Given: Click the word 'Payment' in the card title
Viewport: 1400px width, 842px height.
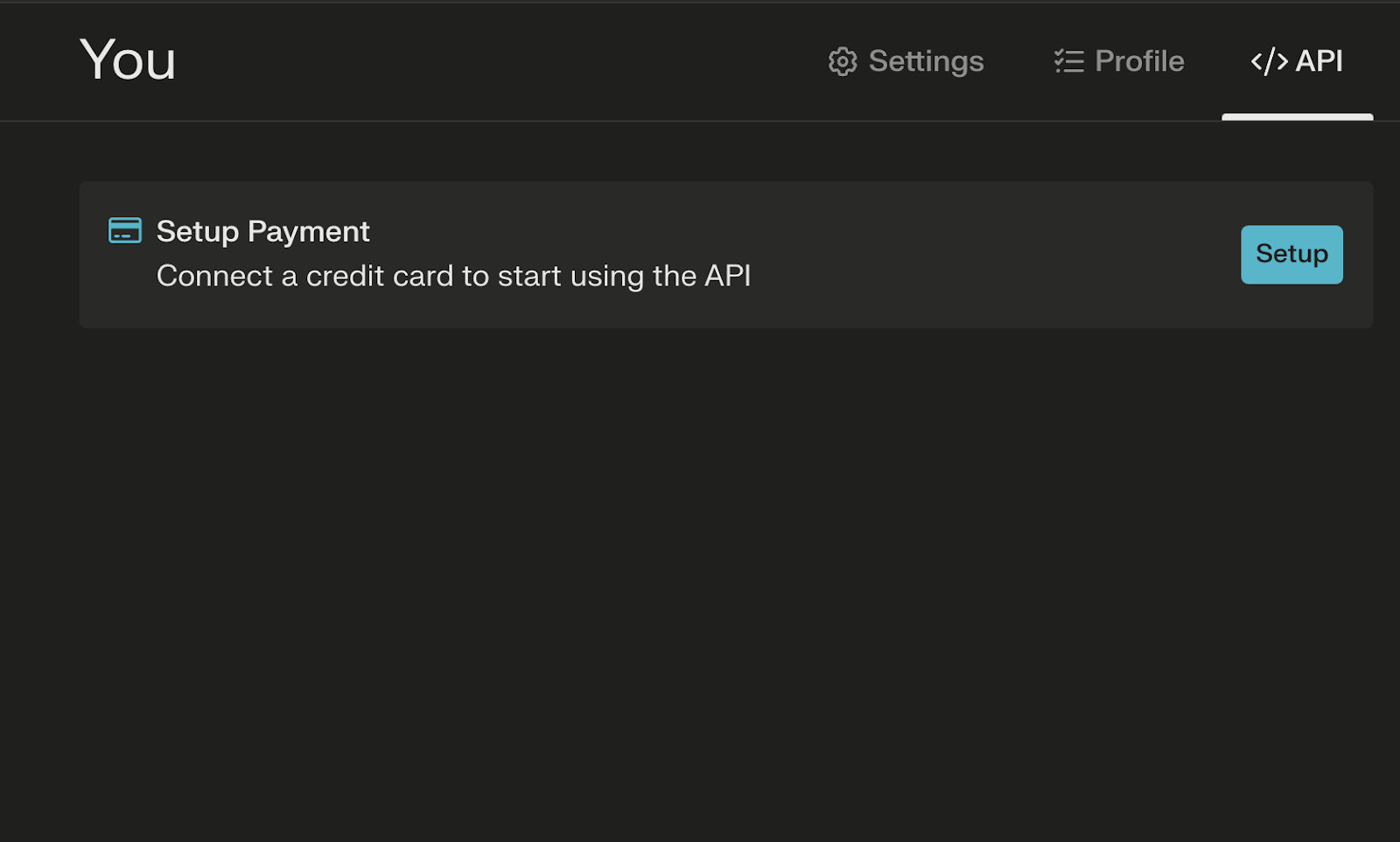Looking at the screenshot, I should click(x=309, y=231).
